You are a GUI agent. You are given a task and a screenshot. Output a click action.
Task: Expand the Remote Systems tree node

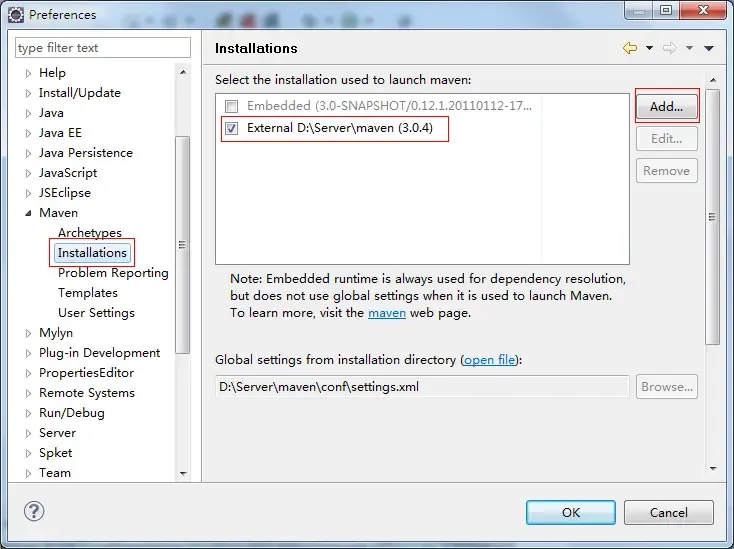(x=29, y=394)
